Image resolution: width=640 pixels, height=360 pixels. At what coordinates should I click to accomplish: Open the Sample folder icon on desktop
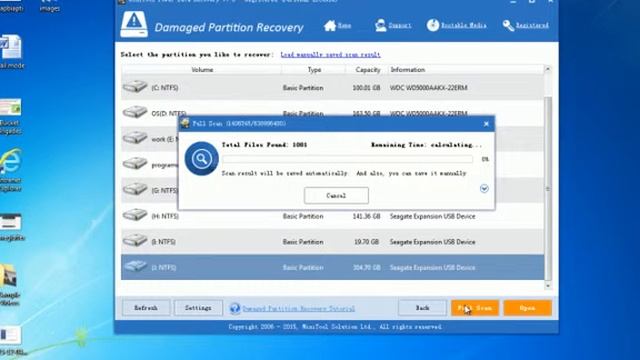tap(9, 276)
